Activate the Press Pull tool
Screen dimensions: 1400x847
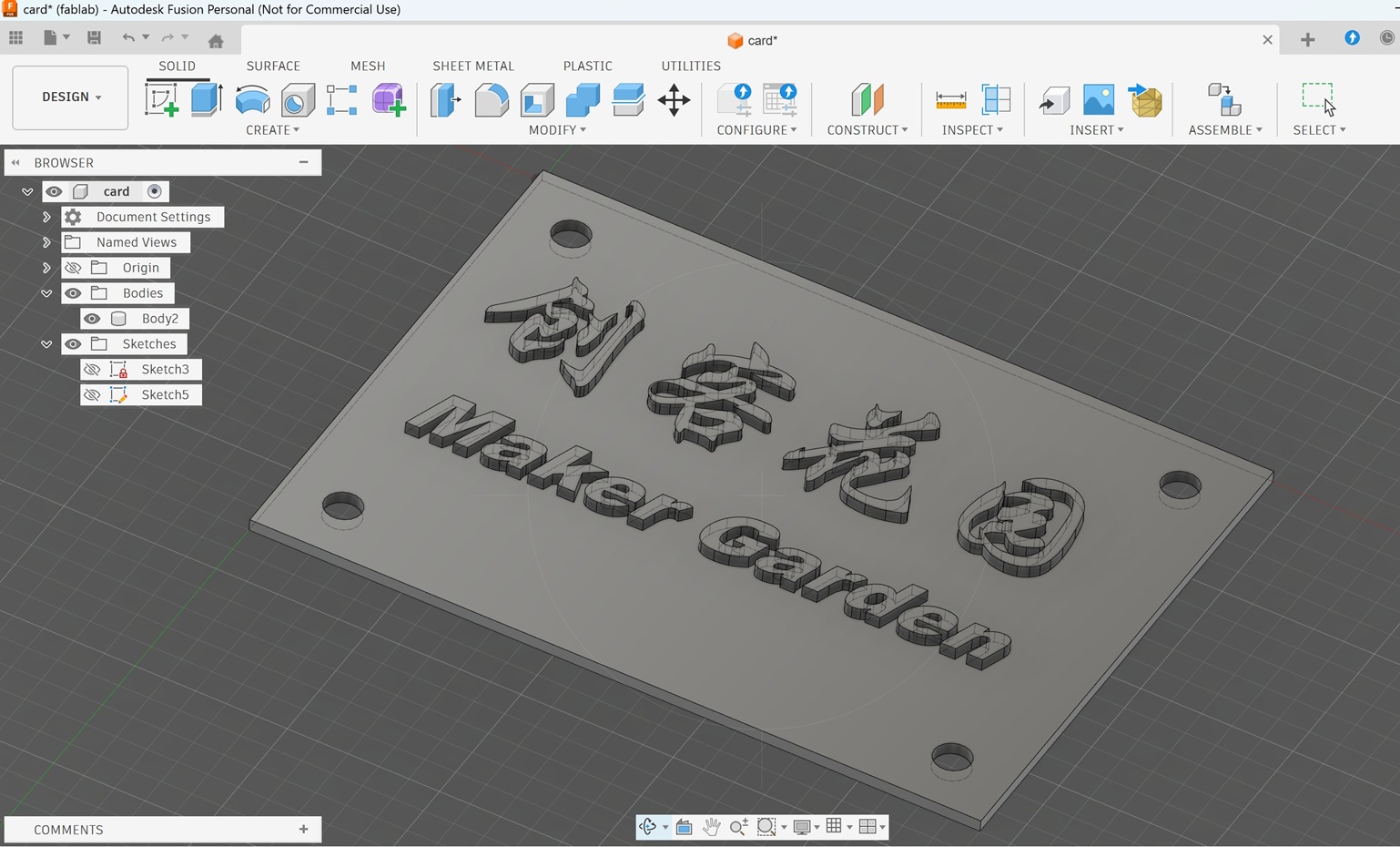point(444,100)
